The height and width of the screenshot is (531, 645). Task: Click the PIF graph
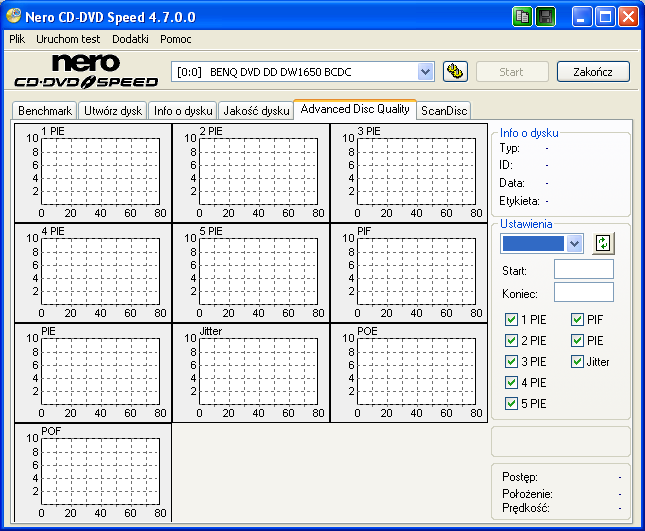pos(409,273)
